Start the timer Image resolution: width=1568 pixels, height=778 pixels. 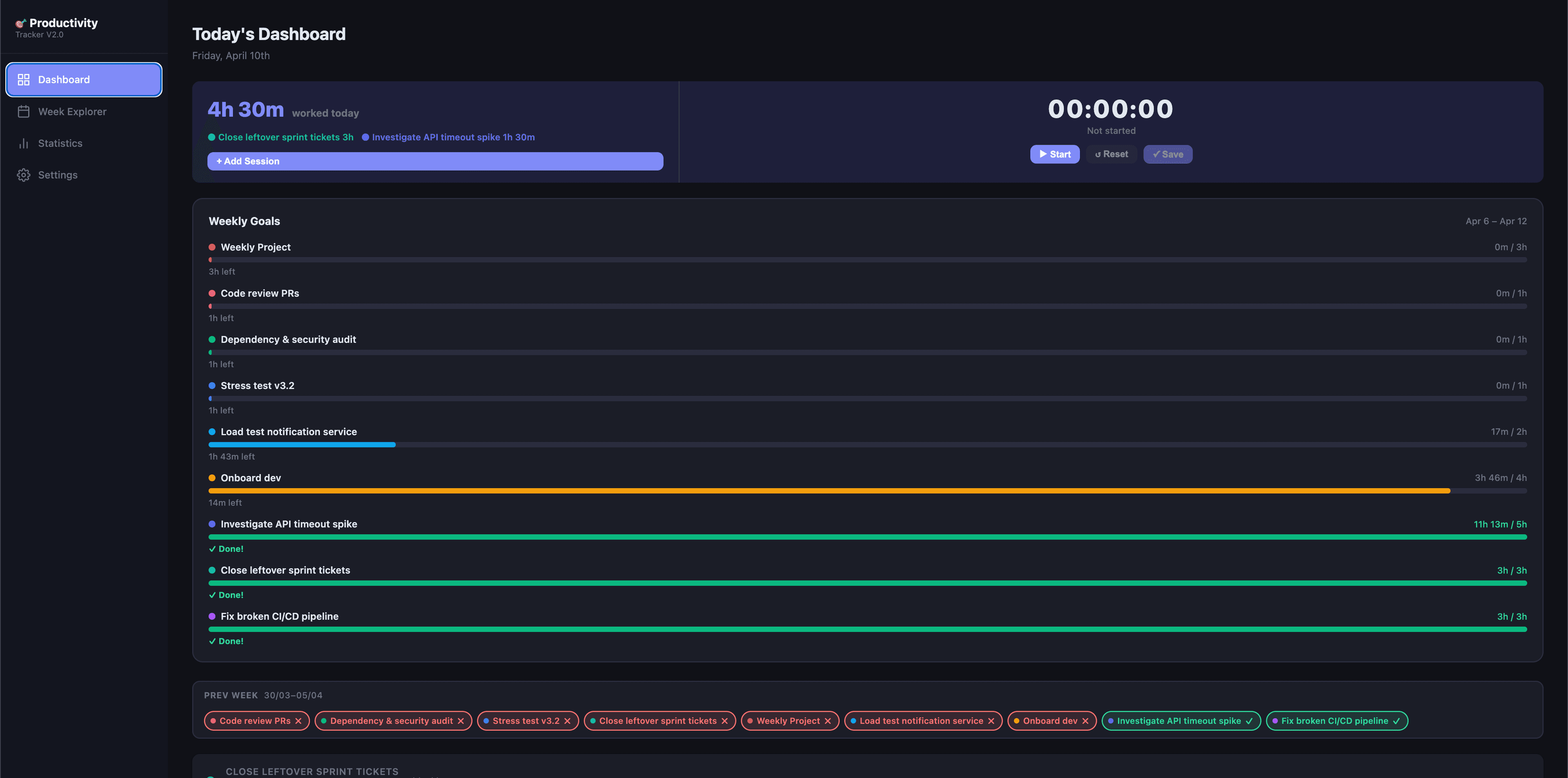click(1055, 154)
